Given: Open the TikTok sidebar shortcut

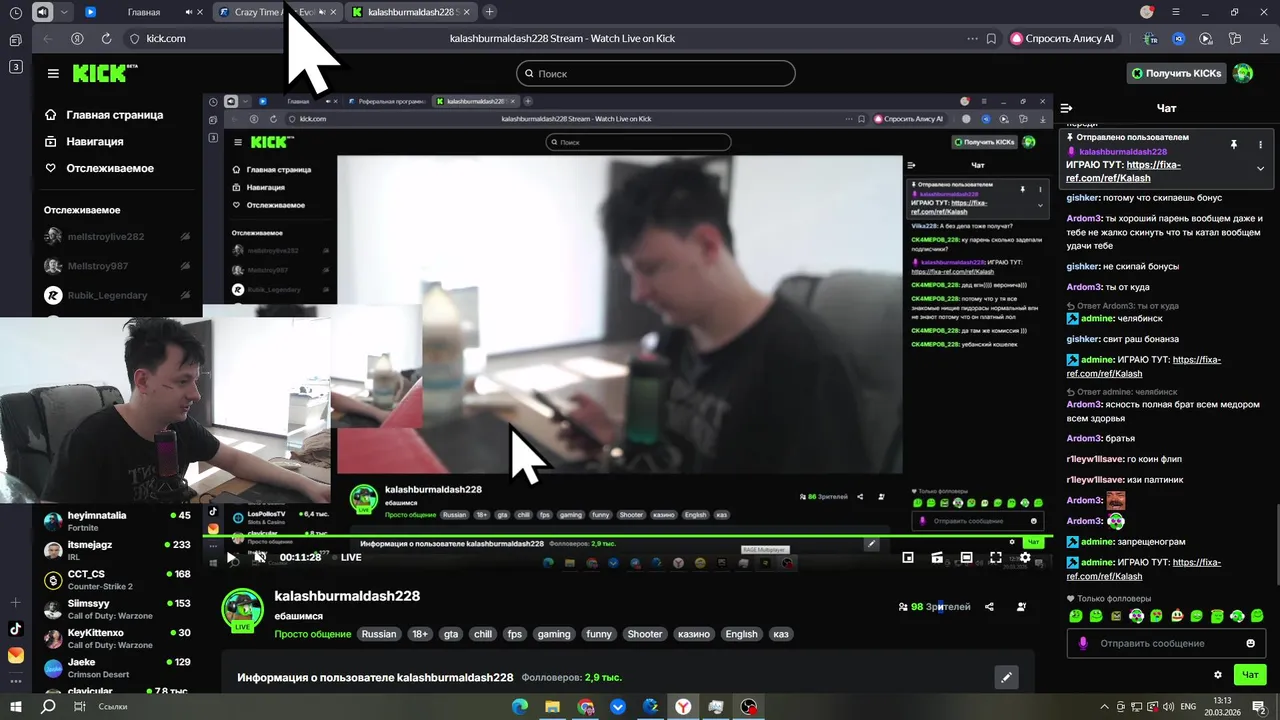Looking at the screenshot, I should tap(15, 629).
